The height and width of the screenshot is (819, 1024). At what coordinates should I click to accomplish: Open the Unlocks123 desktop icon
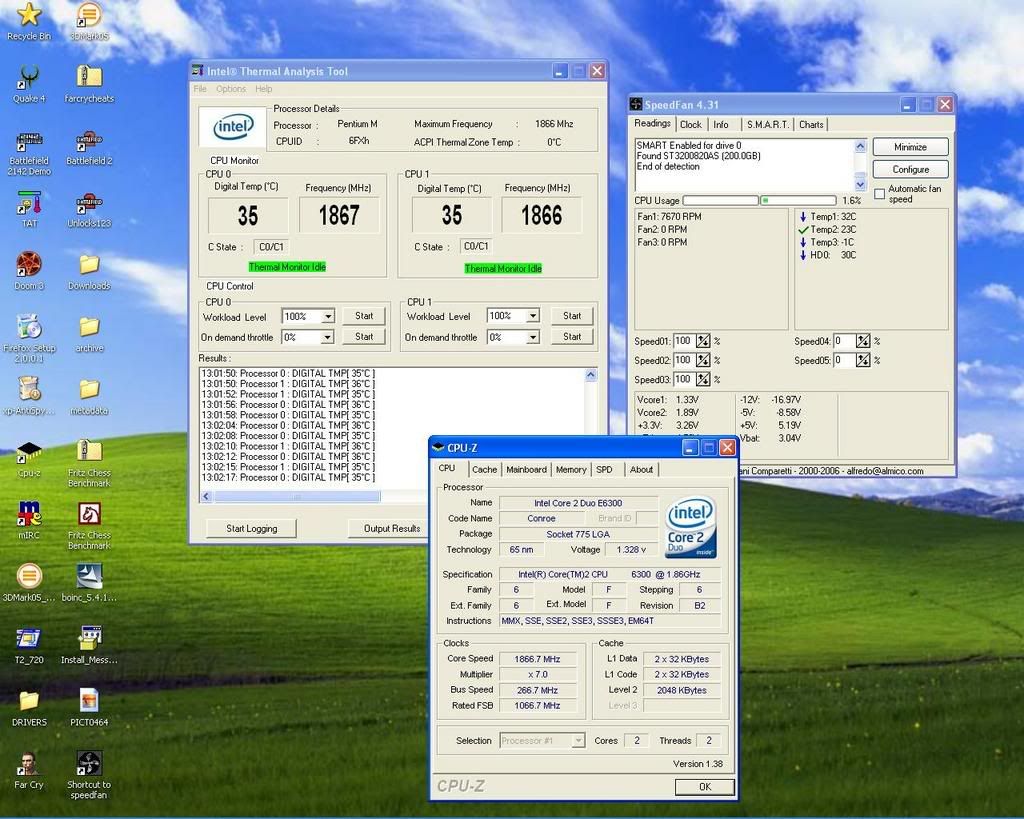pos(89,210)
